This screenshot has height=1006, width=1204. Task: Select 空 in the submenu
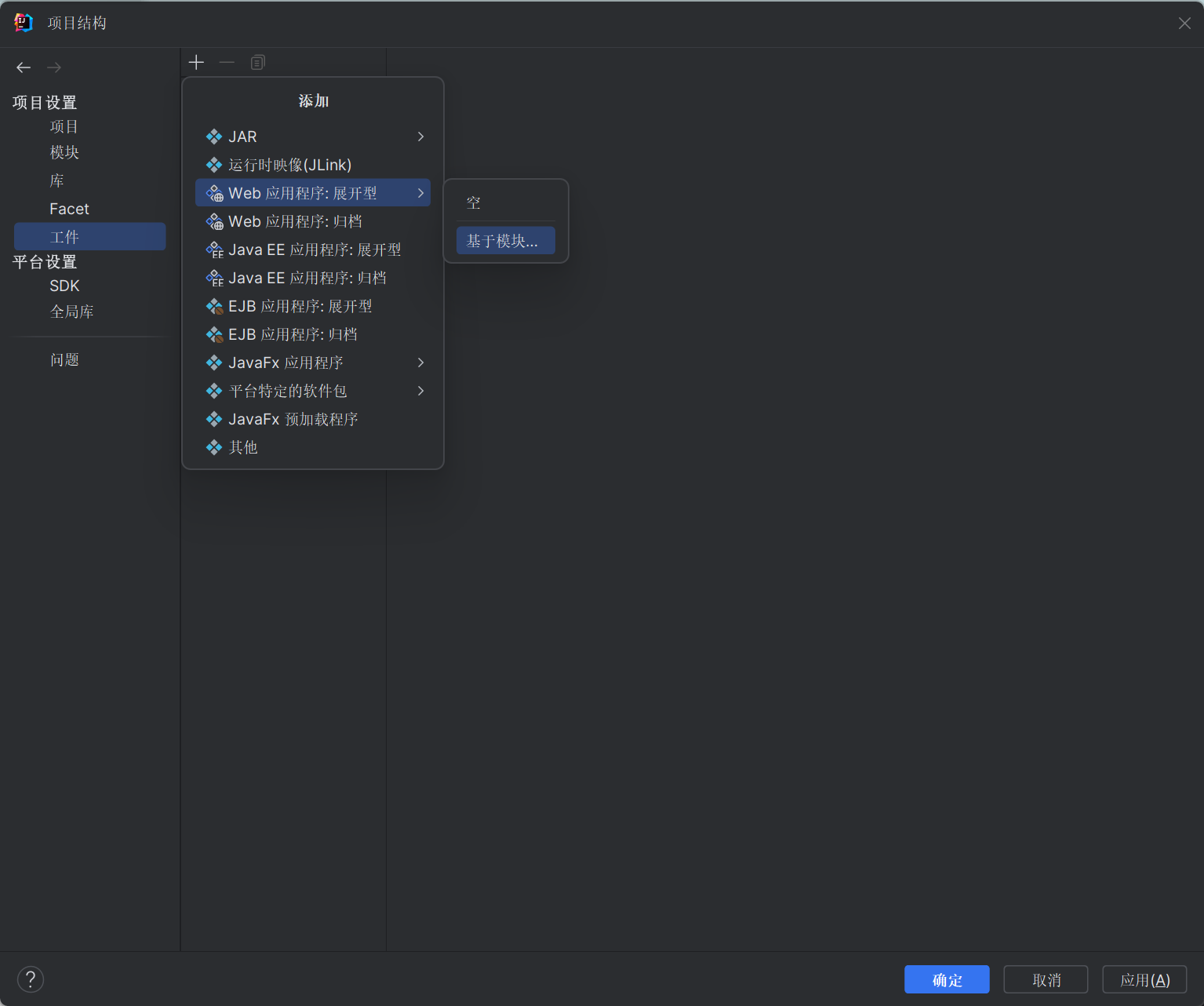506,203
